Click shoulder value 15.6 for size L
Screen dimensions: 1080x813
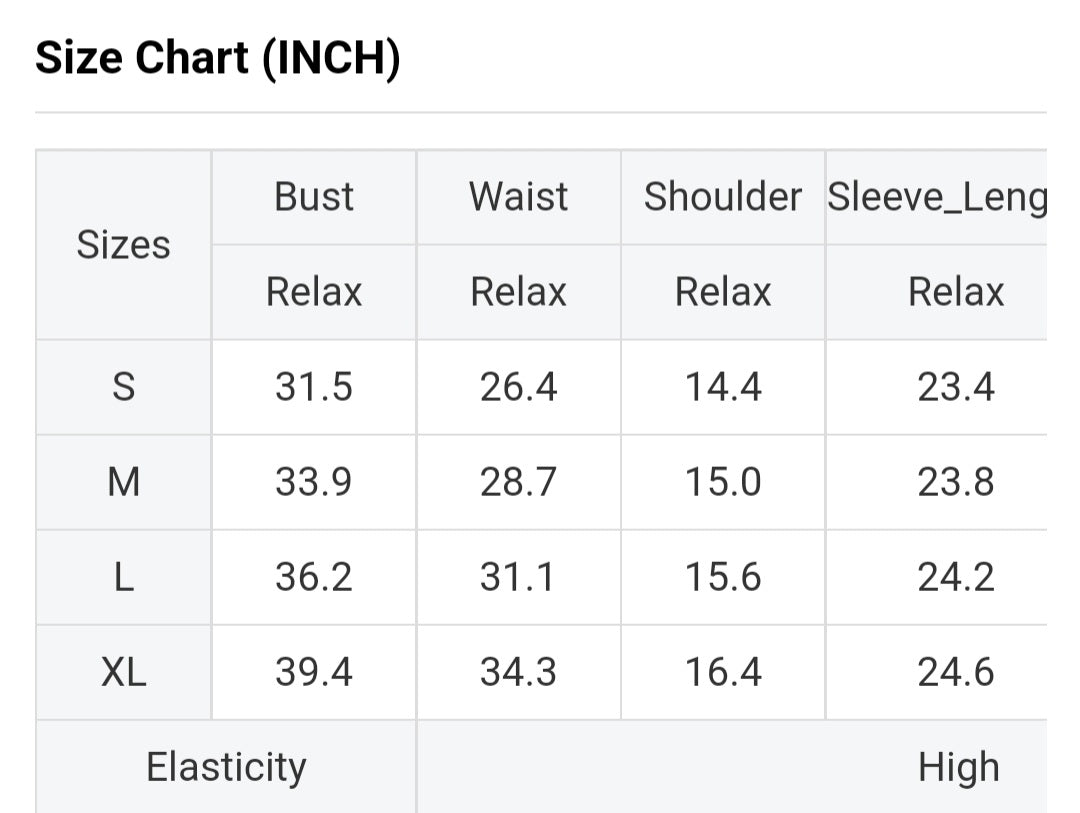pyautogui.click(x=722, y=577)
